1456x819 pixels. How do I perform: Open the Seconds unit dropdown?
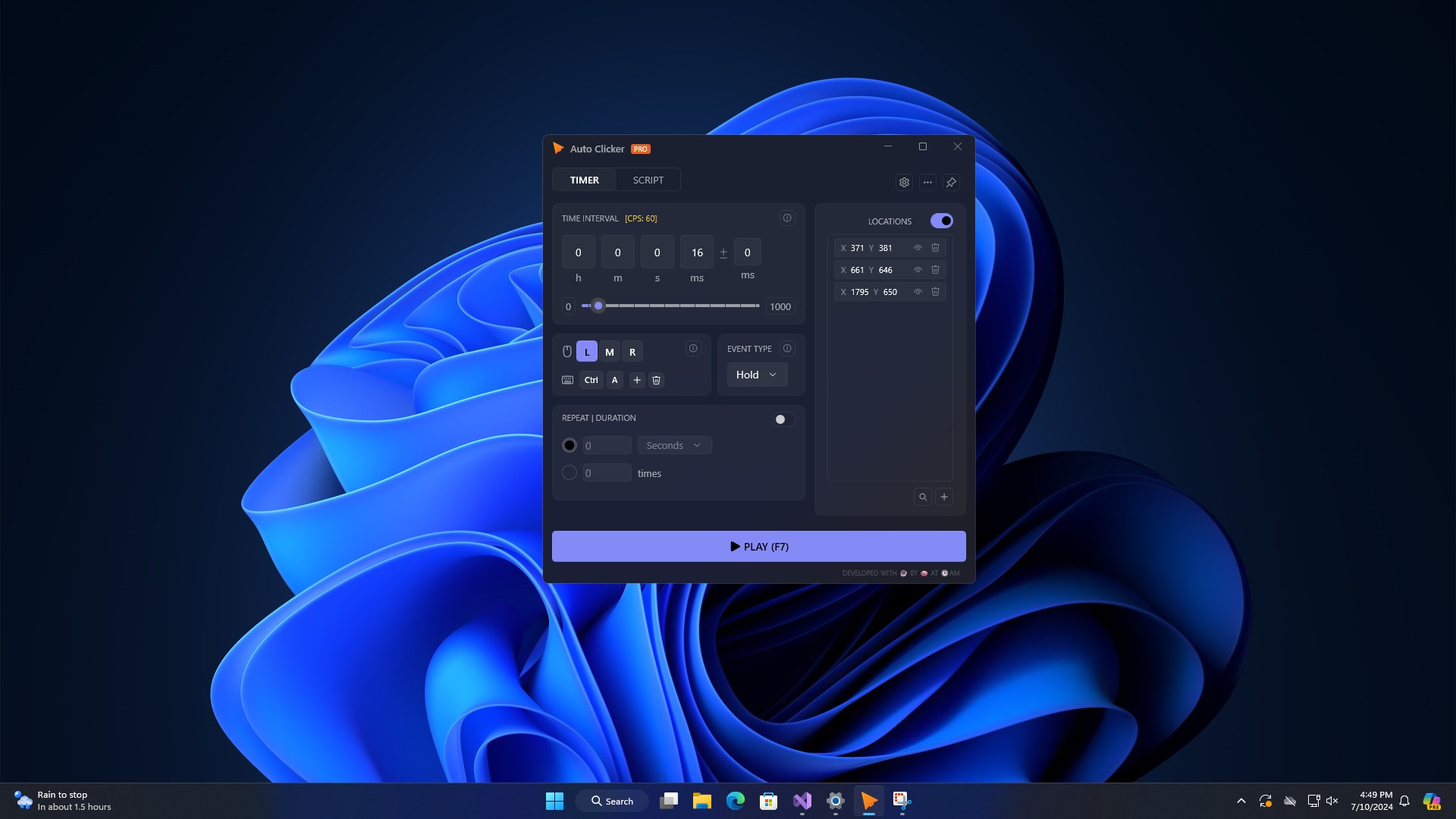(x=673, y=445)
